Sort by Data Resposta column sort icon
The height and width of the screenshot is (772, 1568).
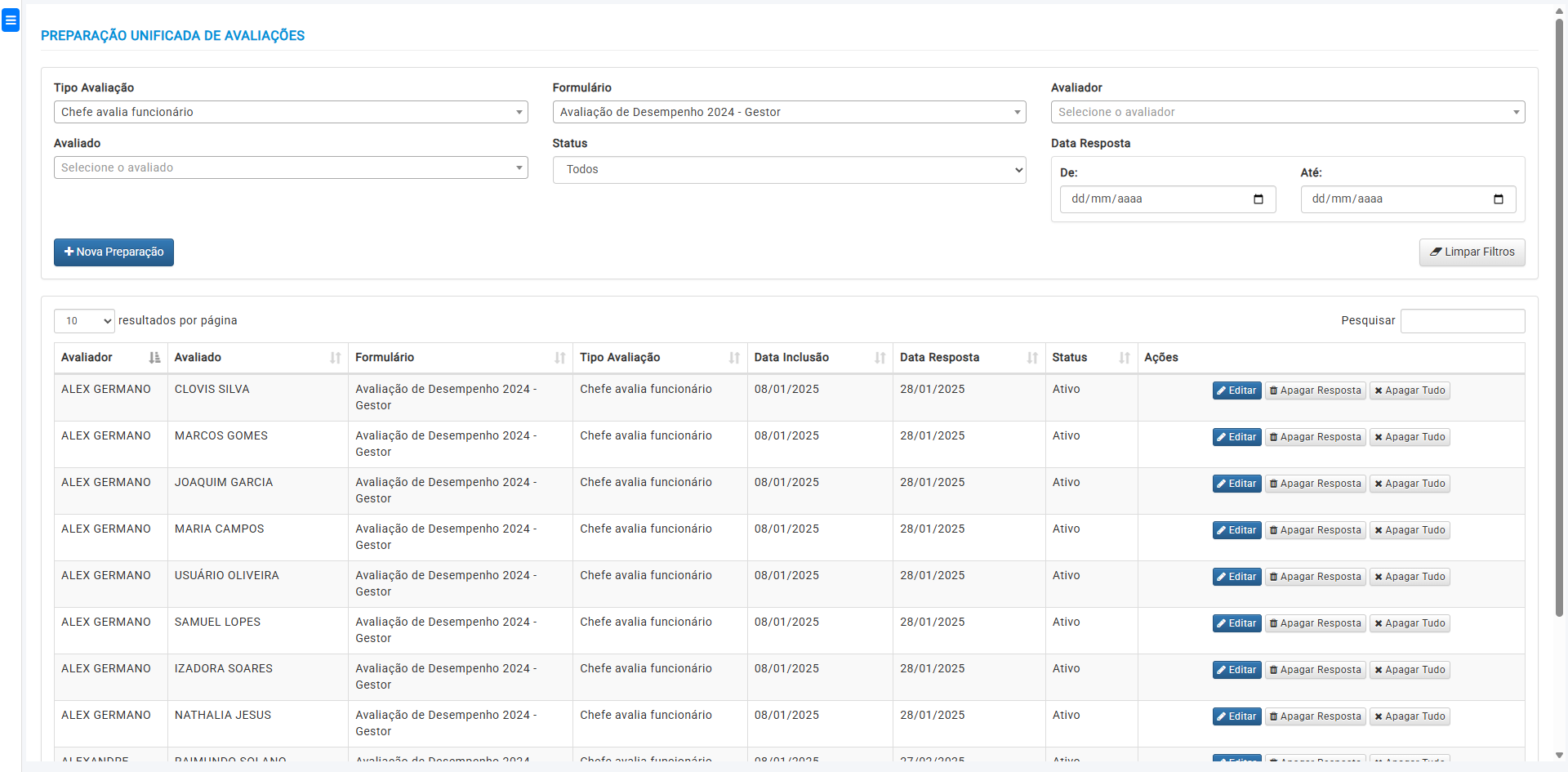pos(1032,358)
